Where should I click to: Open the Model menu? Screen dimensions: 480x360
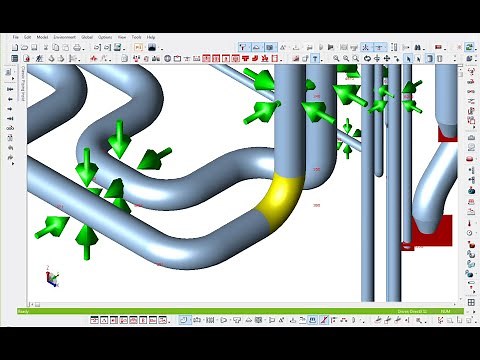pyautogui.click(x=42, y=37)
